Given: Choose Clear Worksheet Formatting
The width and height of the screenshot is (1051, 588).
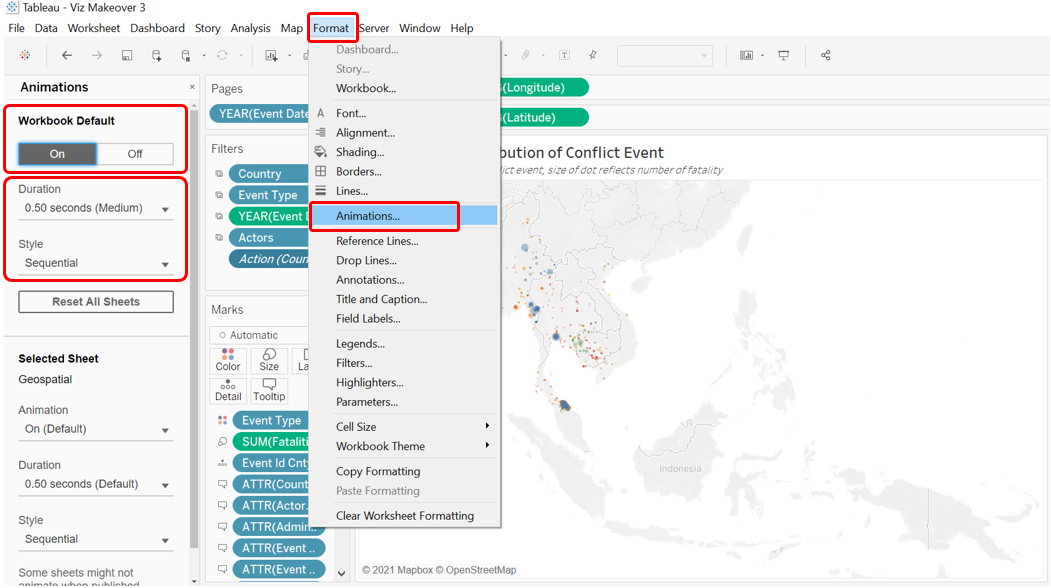Looking at the screenshot, I should (x=404, y=516).
